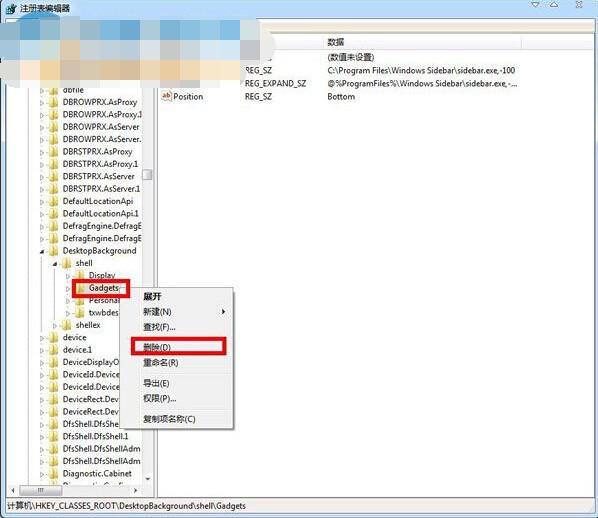Screen dimensions: 598x518
Task: Select 导出(E) from the context menu
Action: click(x=156, y=383)
